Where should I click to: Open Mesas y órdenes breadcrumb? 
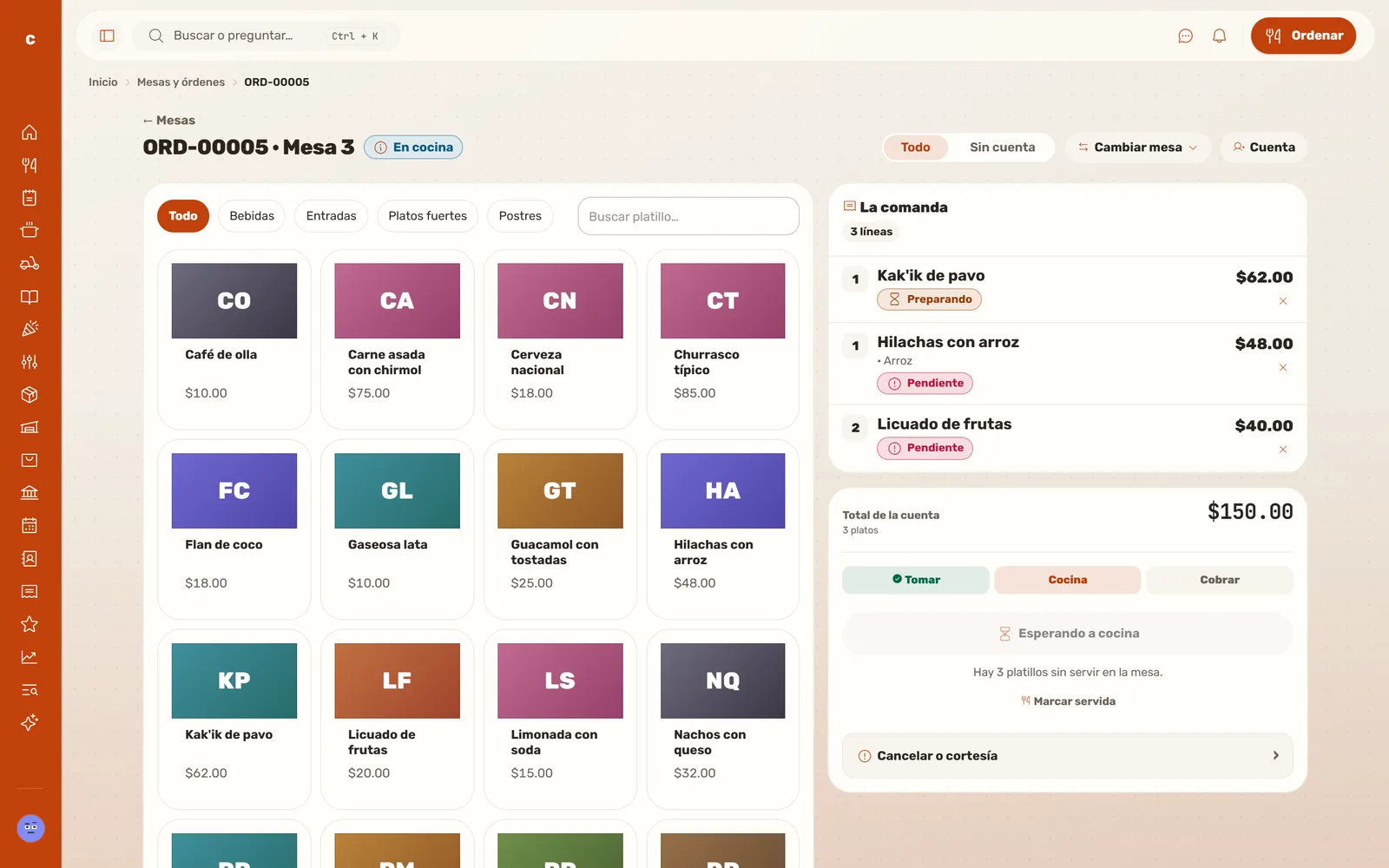click(x=181, y=82)
